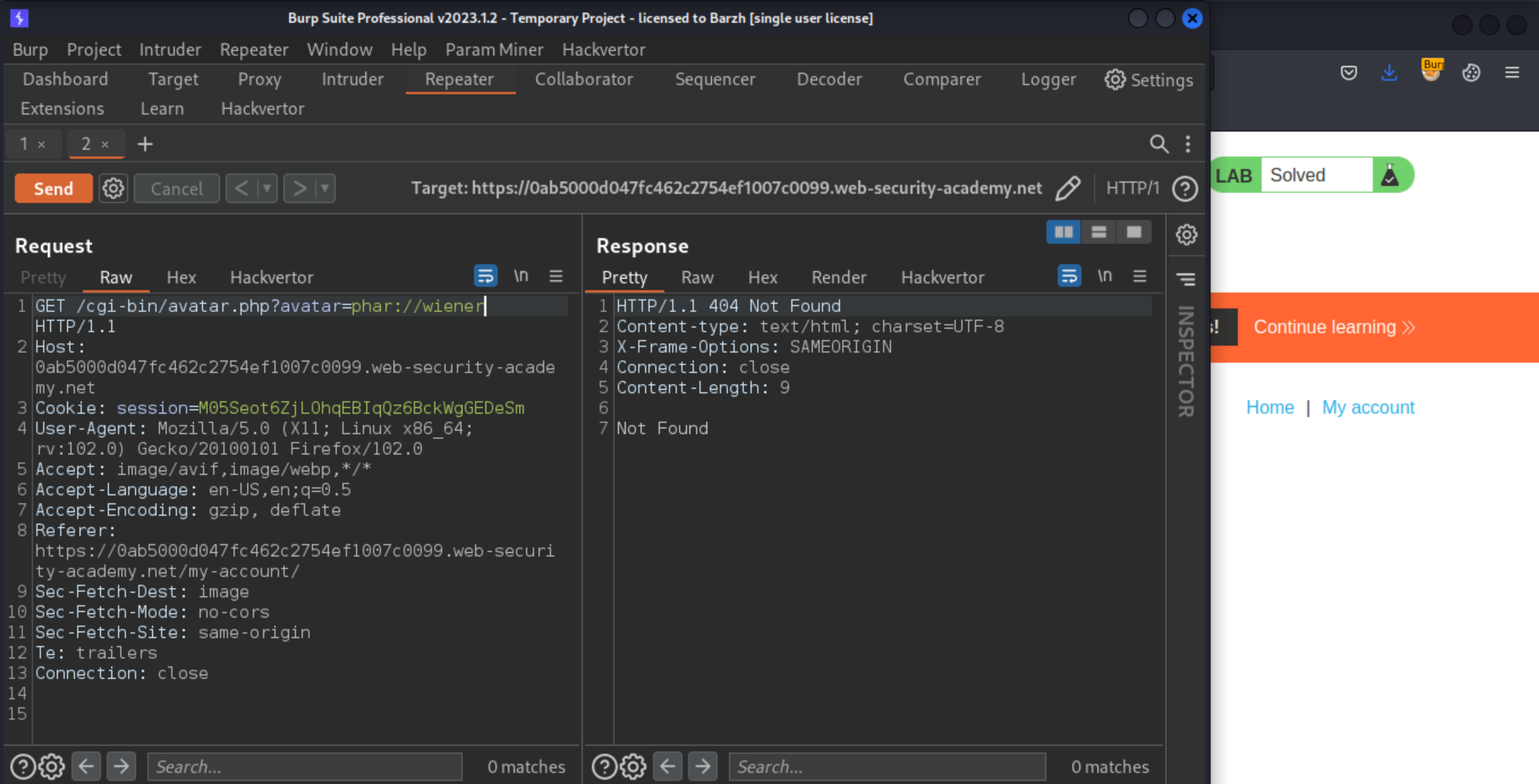Select top-bottom layout view

[1099, 232]
